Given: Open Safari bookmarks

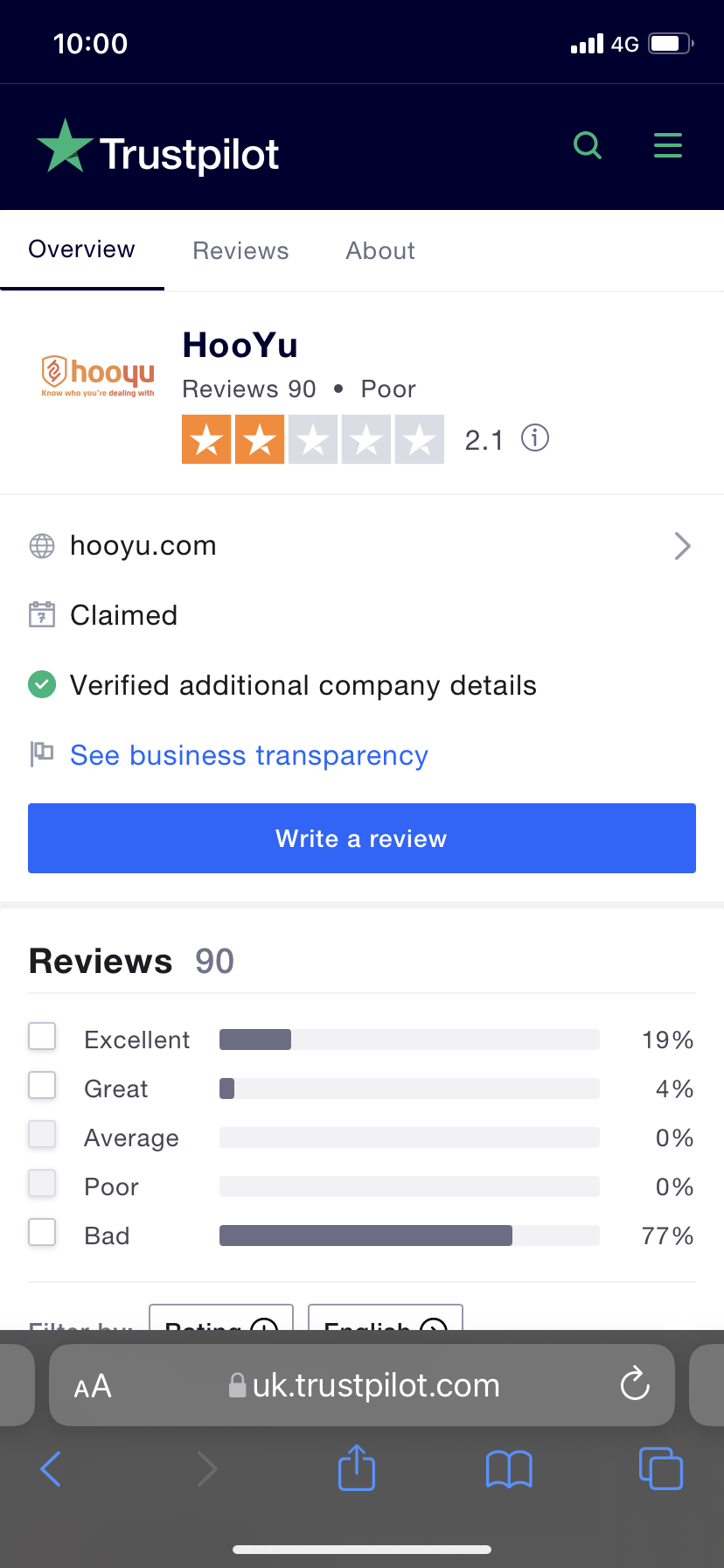Looking at the screenshot, I should tap(509, 1468).
